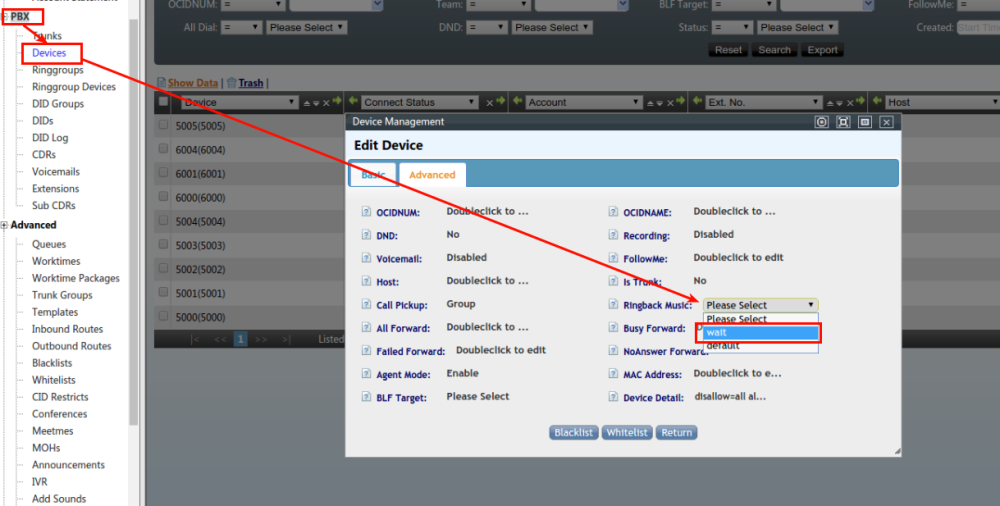The height and width of the screenshot is (506, 1000).
Task: Expand the Advanced tree section
Action: point(4,225)
